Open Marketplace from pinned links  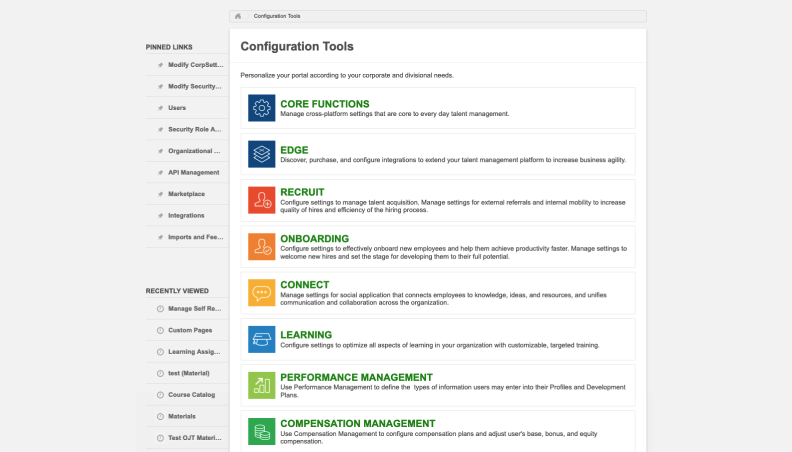[186, 194]
